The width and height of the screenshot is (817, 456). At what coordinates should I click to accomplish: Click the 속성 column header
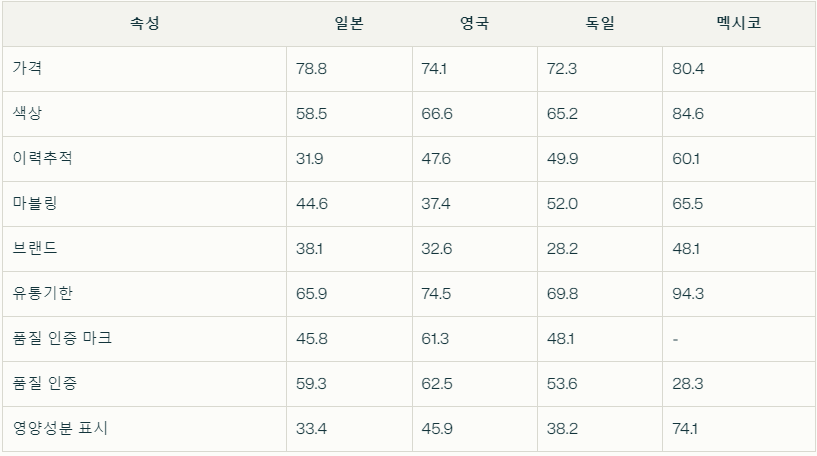pyautogui.click(x=144, y=23)
